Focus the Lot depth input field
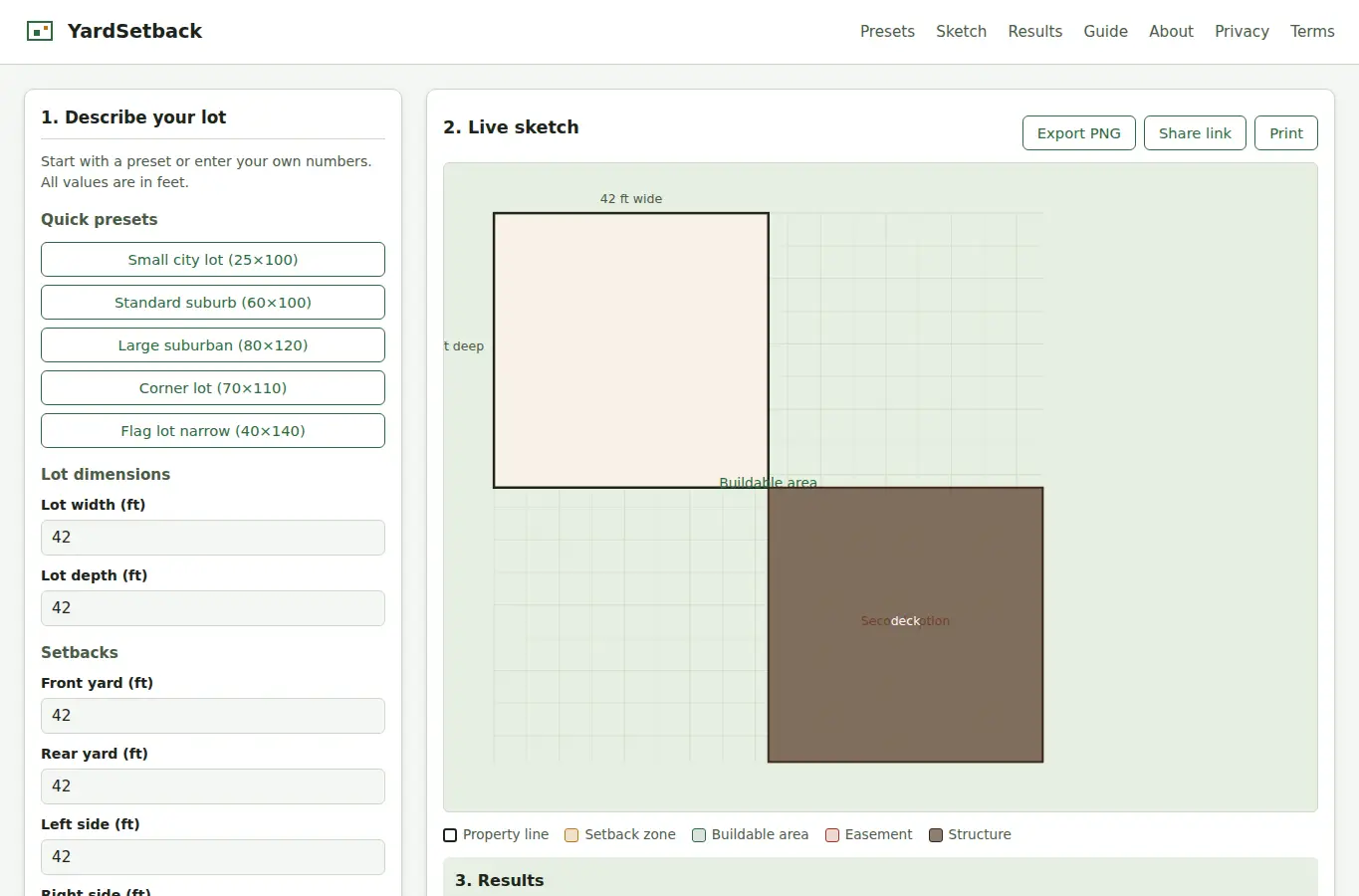The image size is (1359, 896). pos(213,608)
